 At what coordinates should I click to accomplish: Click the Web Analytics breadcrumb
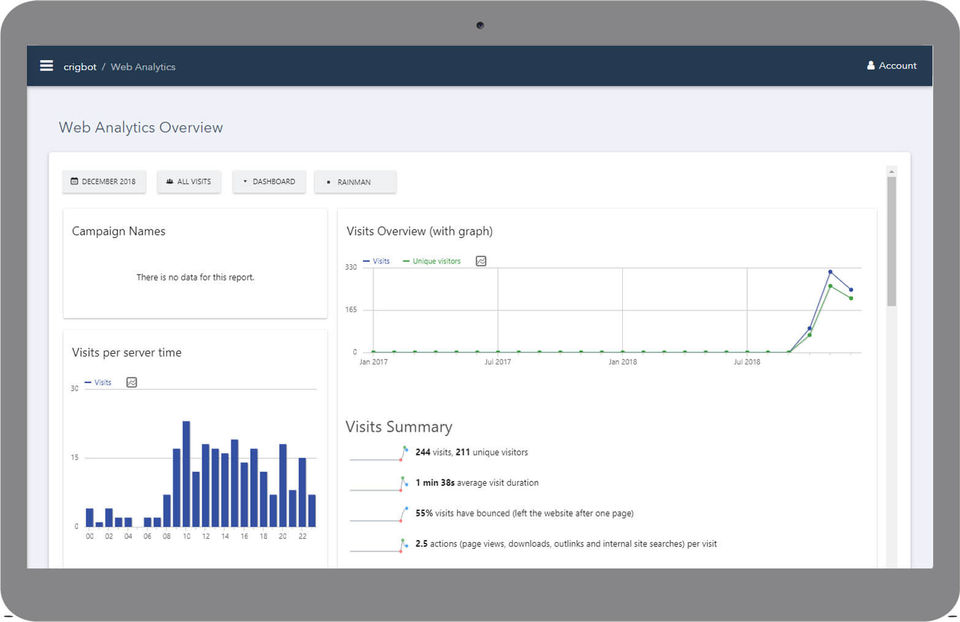pyautogui.click(x=143, y=67)
